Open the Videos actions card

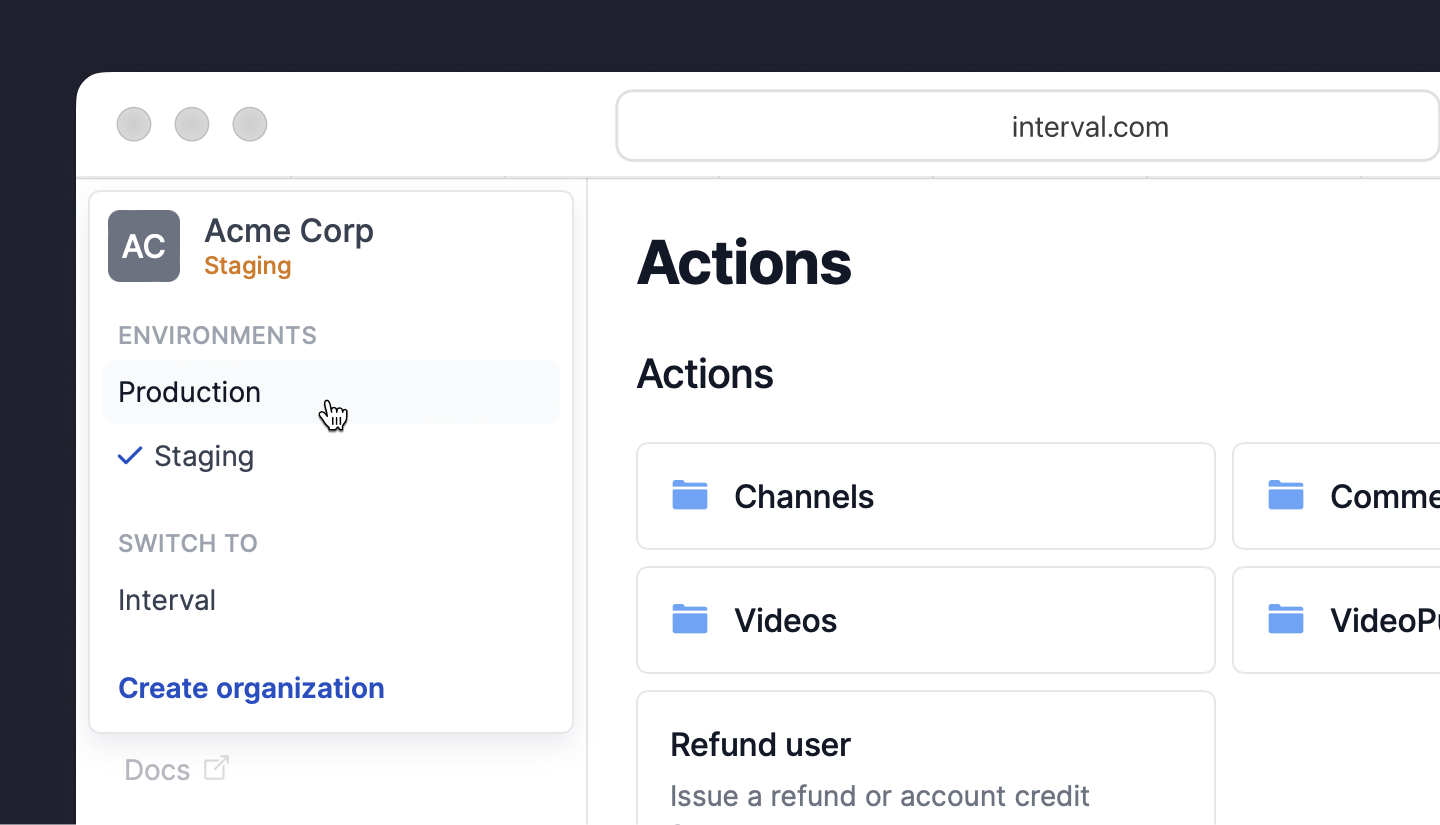[x=925, y=619]
